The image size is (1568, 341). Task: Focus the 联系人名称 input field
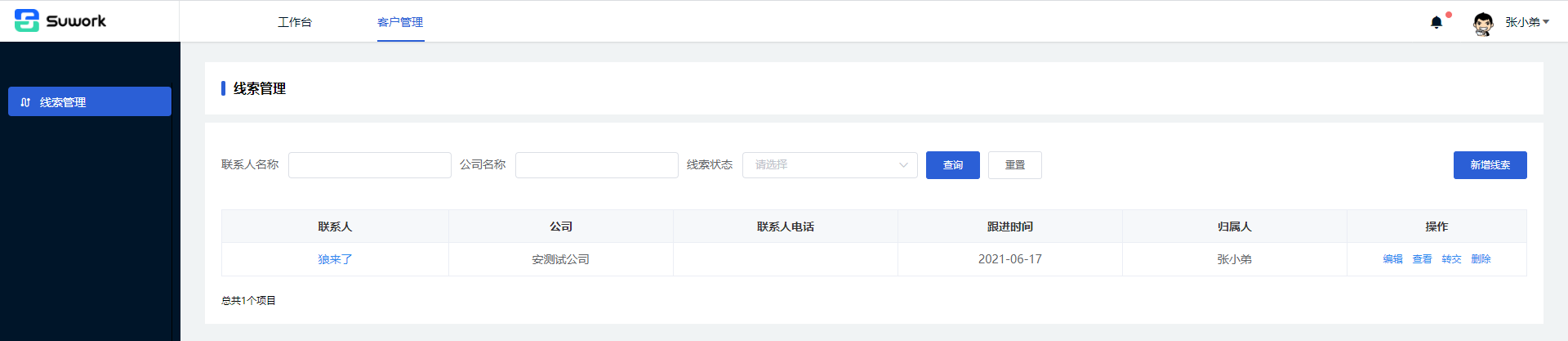click(x=370, y=165)
